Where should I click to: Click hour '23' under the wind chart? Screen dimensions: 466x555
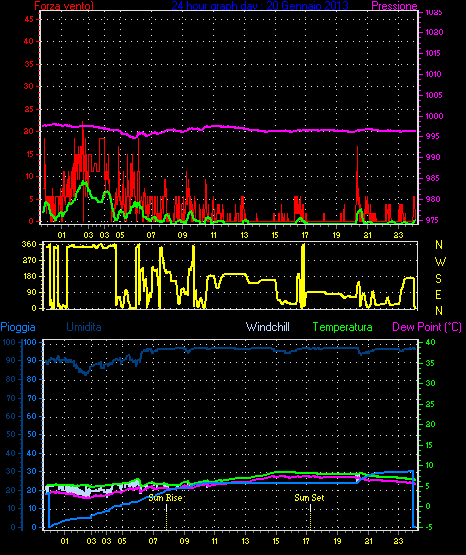tap(399, 235)
